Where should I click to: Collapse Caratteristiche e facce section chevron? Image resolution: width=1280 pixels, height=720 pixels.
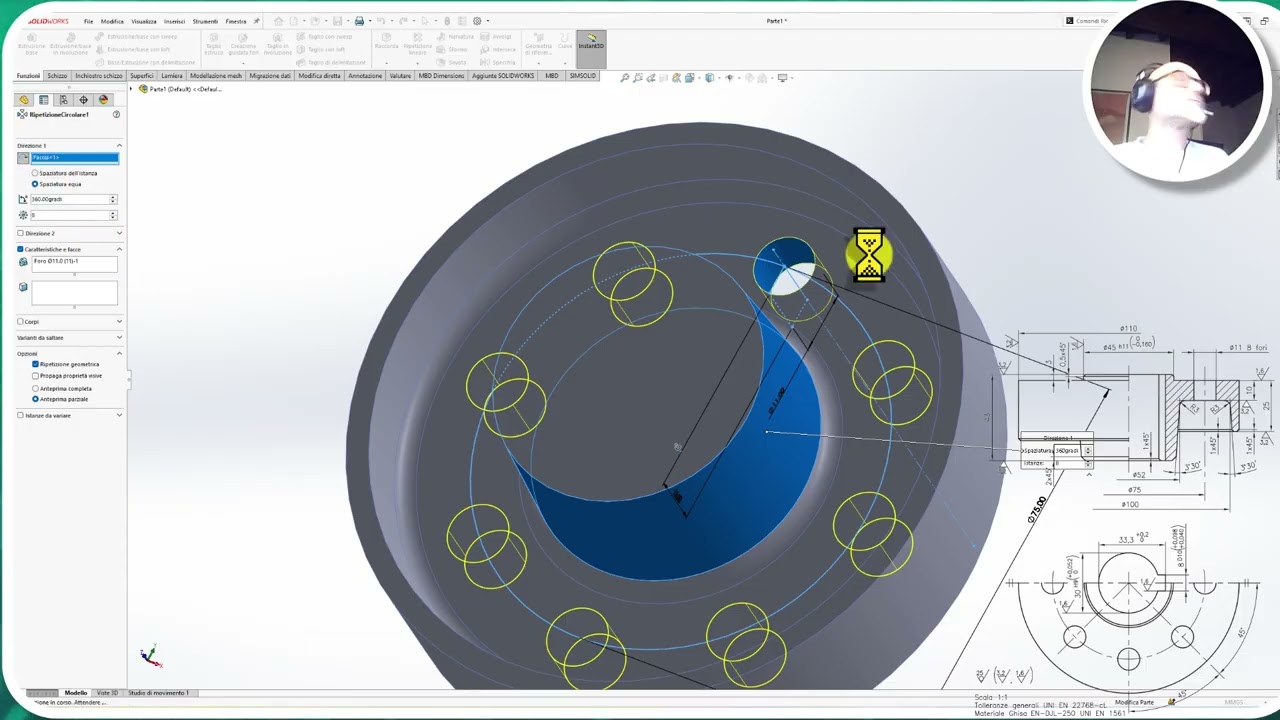click(x=119, y=249)
